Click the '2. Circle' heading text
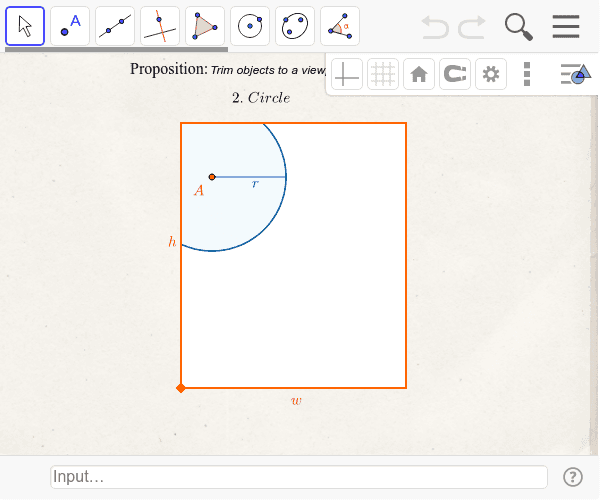Screen dimensions: 600x500 pos(261,98)
